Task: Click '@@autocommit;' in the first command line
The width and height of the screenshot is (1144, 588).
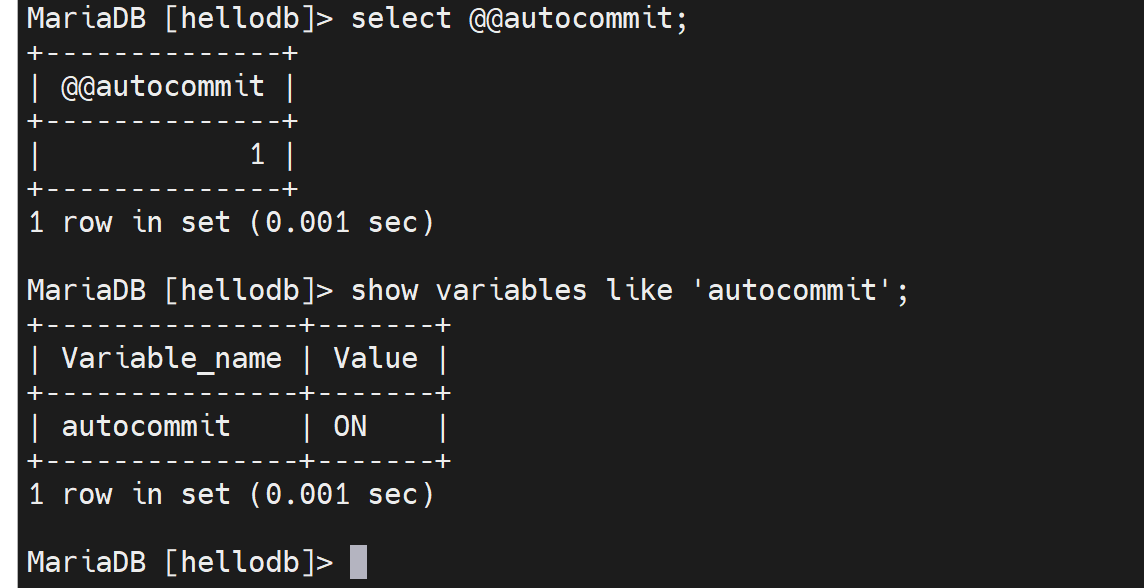Action: pos(579,19)
